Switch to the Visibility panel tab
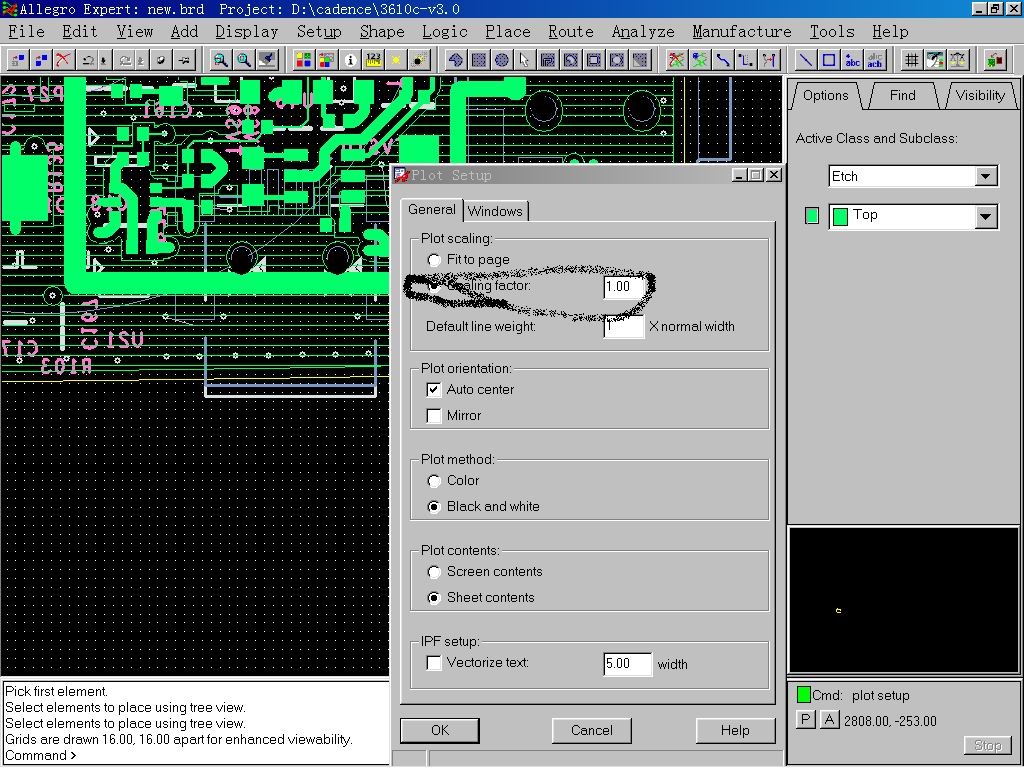The height and width of the screenshot is (768, 1024). click(x=979, y=96)
